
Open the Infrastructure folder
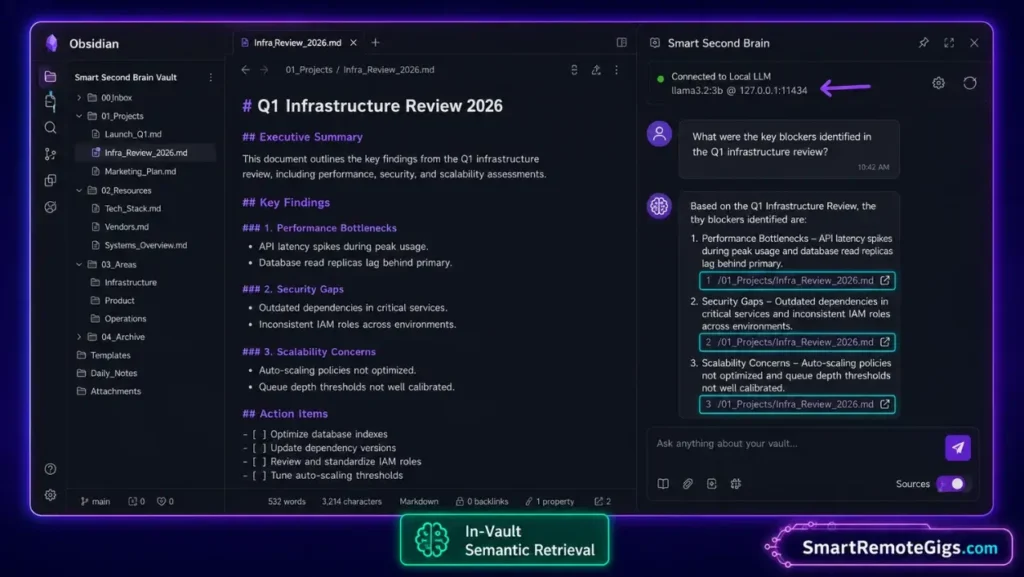(x=130, y=282)
